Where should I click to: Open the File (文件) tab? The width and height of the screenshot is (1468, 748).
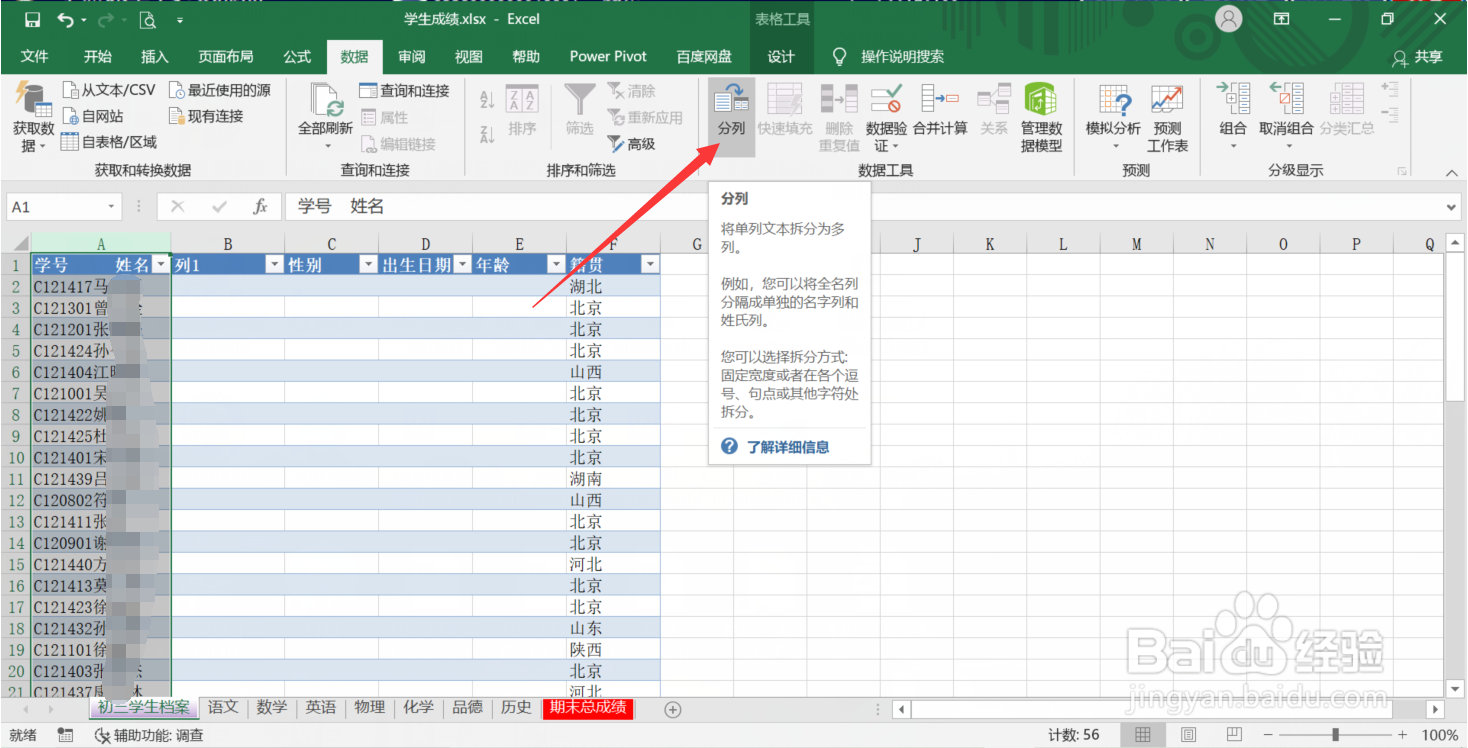click(35, 57)
